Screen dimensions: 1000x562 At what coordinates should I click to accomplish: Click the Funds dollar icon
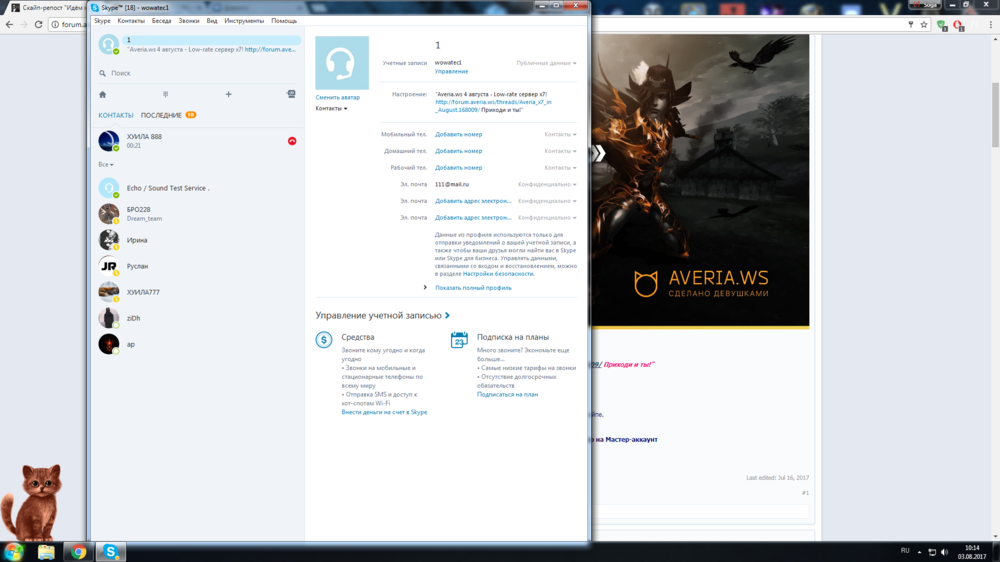324,340
